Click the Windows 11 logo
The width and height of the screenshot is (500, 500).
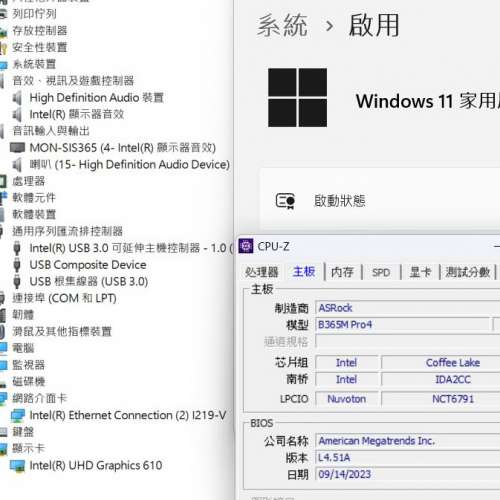[x=297, y=97]
